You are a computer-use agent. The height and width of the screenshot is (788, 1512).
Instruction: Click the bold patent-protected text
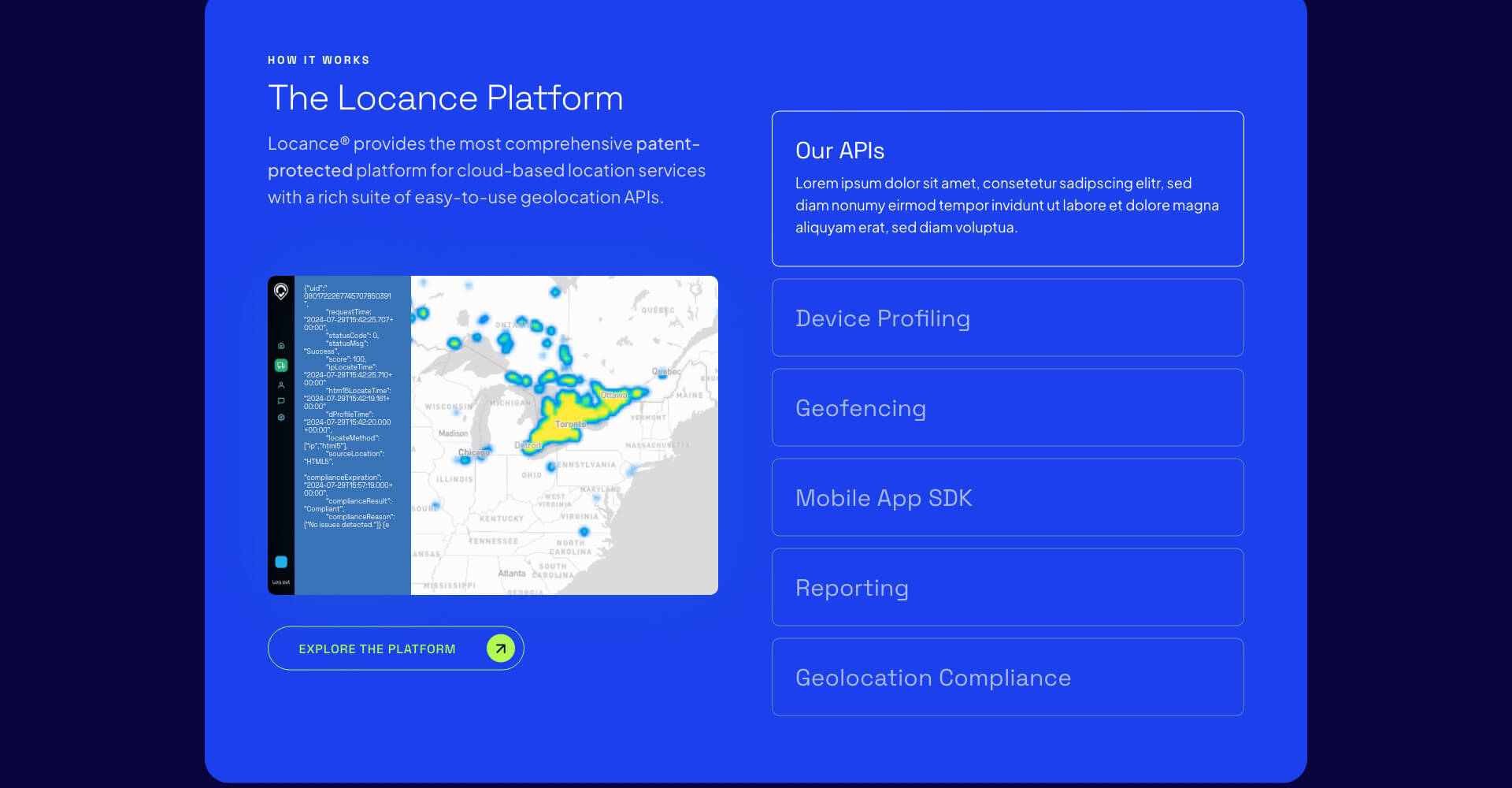pyautogui.click(x=484, y=157)
